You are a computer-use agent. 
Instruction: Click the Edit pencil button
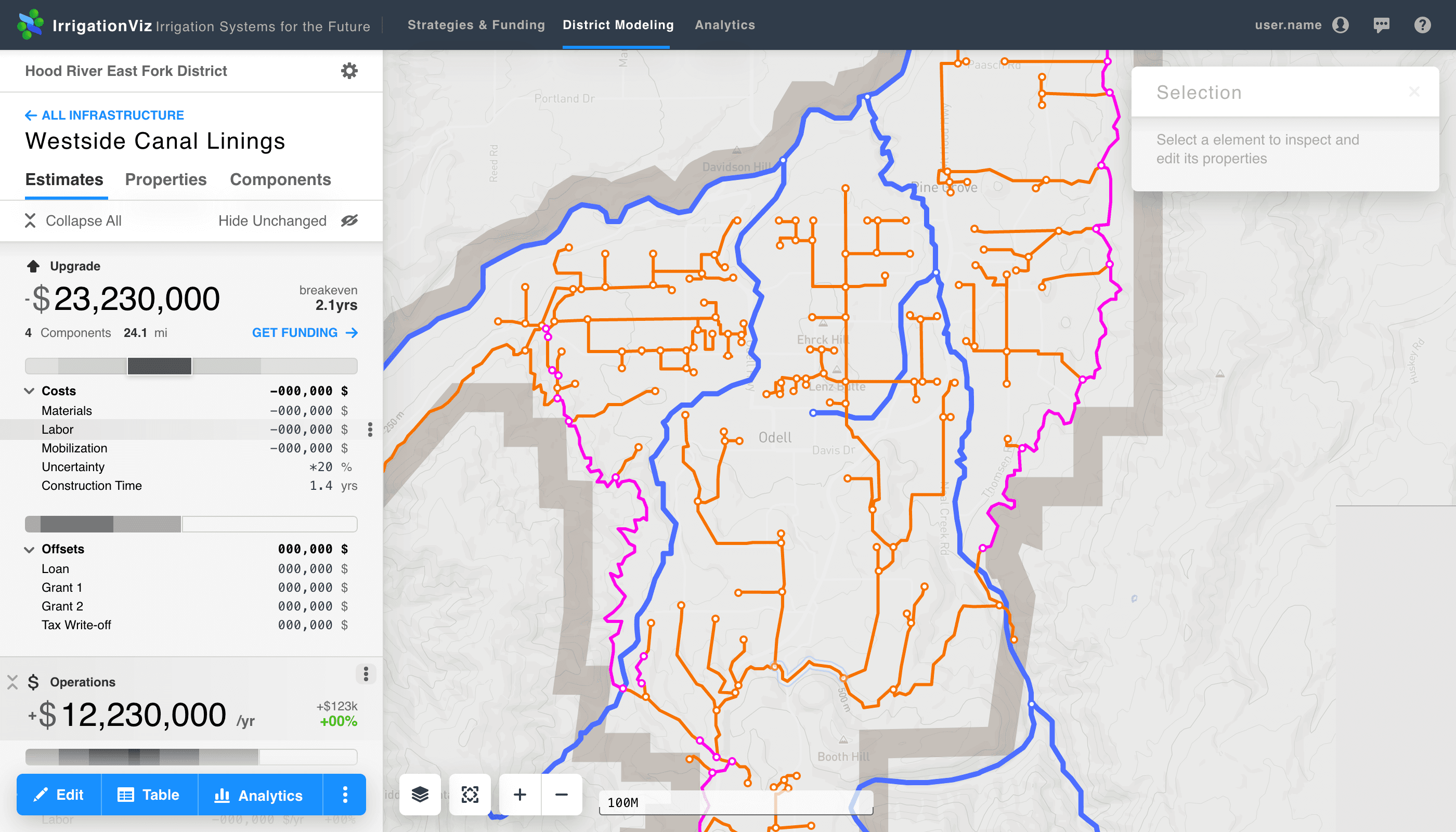click(59, 795)
